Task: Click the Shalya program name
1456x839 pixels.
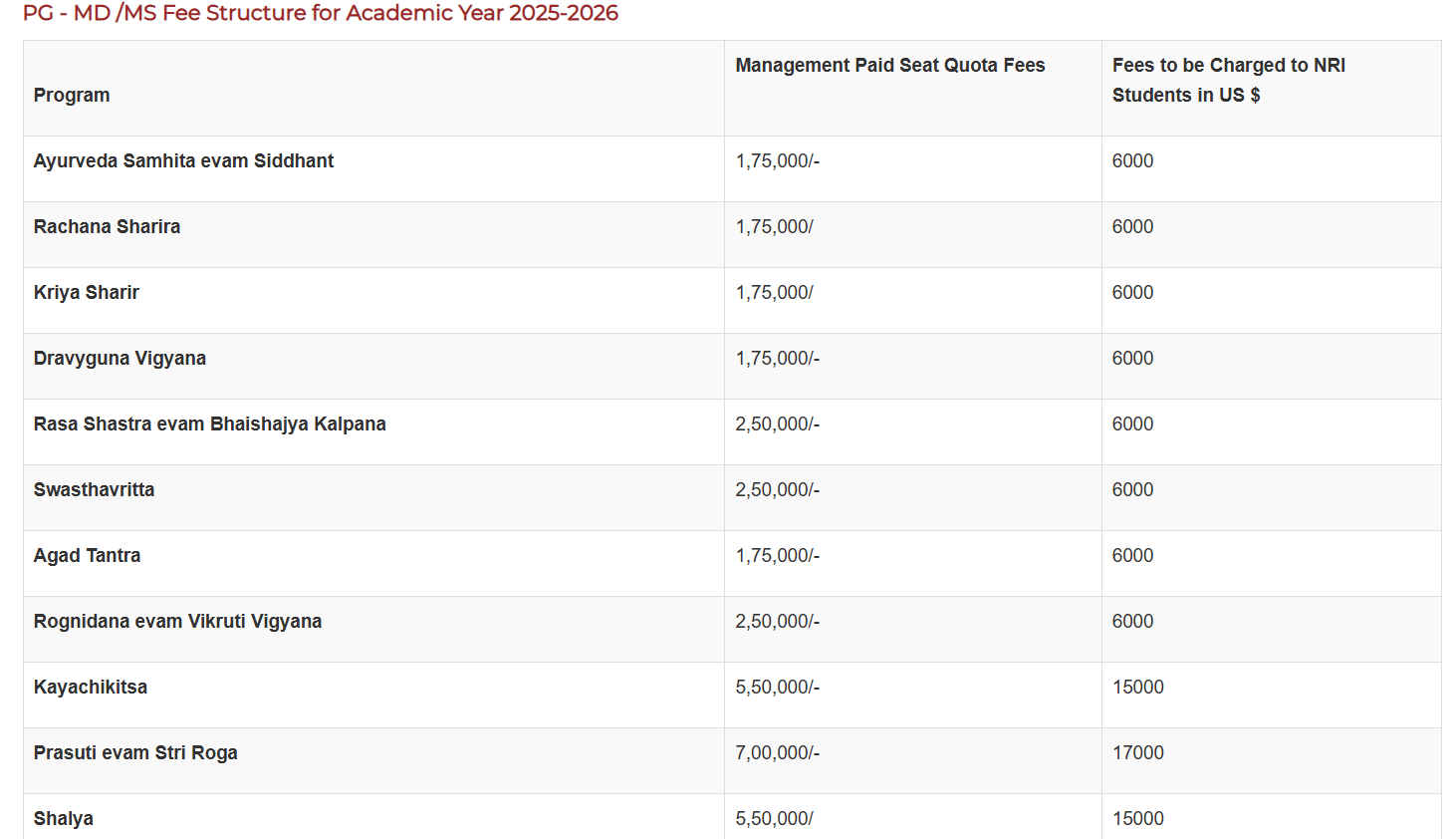Action: click(x=64, y=819)
